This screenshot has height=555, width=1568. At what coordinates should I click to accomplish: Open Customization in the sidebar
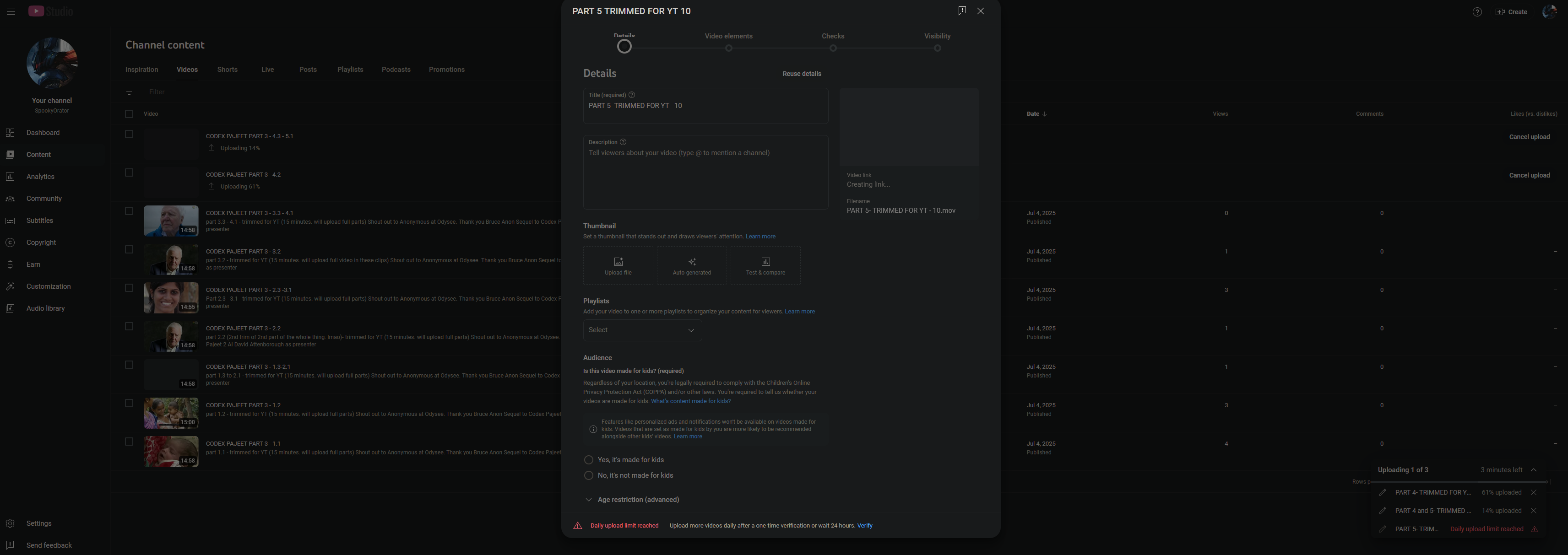tap(48, 286)
